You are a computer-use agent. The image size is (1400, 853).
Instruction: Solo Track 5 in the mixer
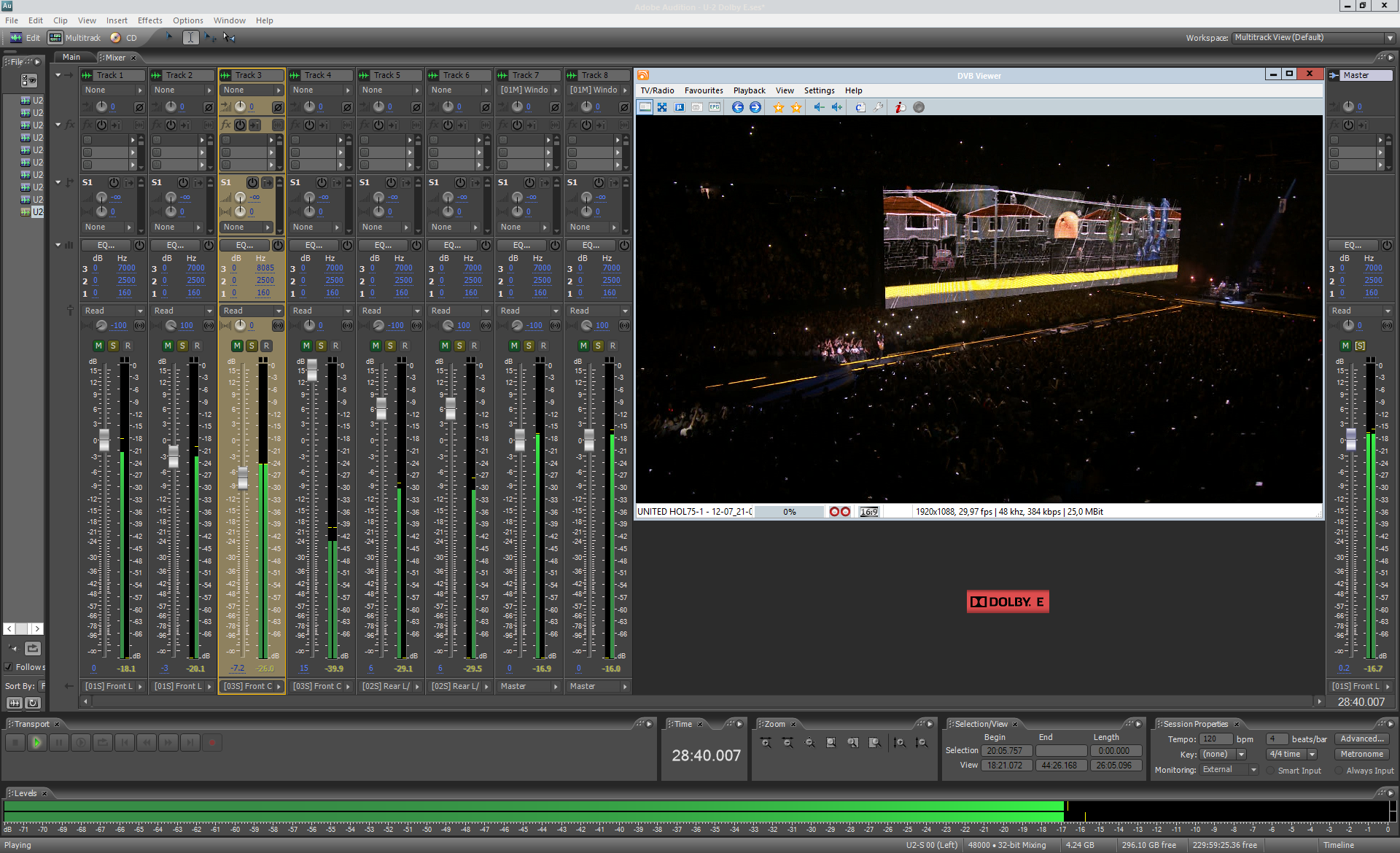[x=390, y=346]
